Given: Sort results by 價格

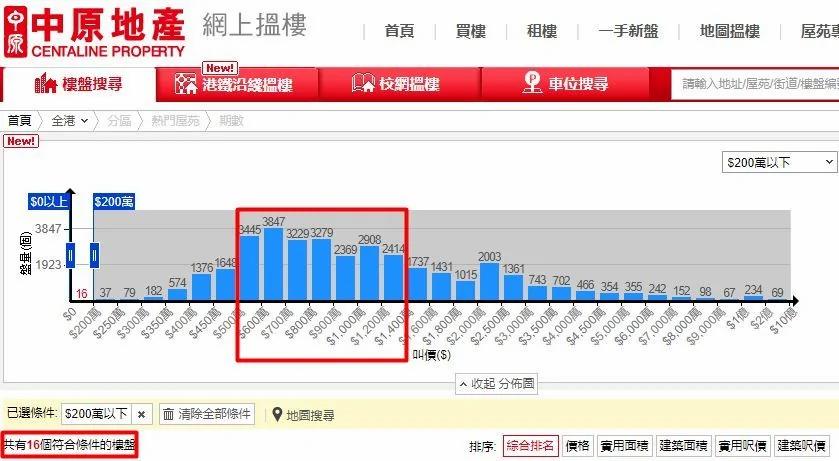Looking at the screenshot, I should click(577, 446).
